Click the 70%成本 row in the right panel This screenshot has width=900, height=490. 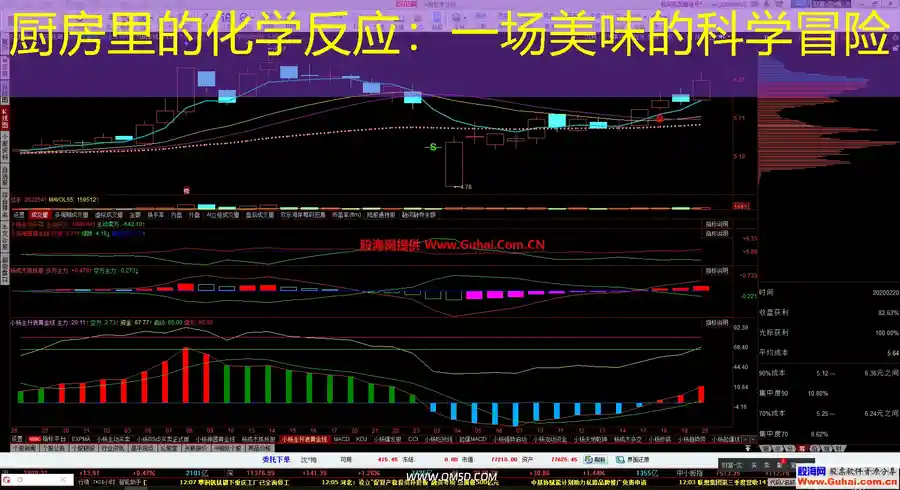pos(829,413)
